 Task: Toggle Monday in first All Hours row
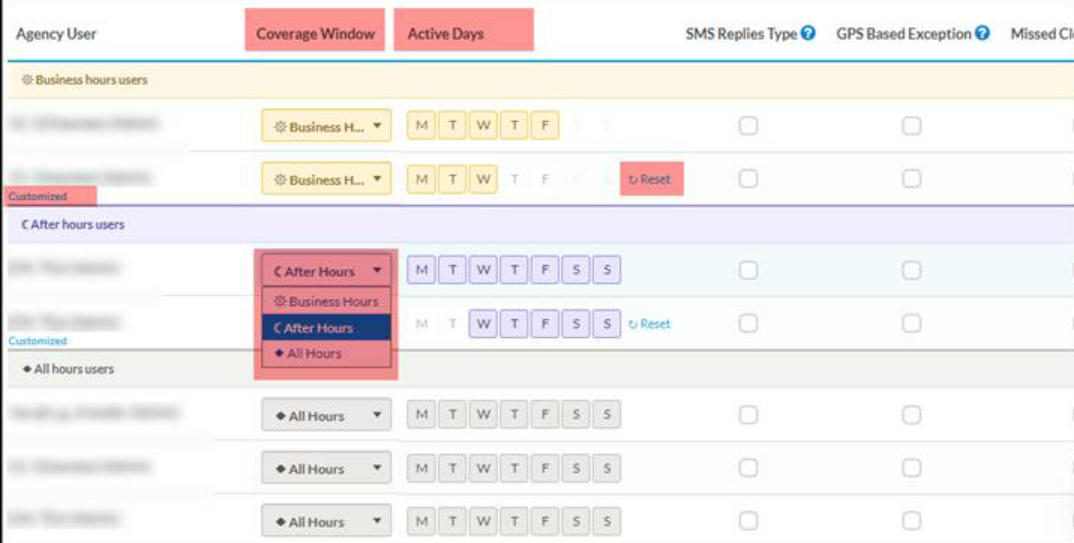[x=421, y=414]
